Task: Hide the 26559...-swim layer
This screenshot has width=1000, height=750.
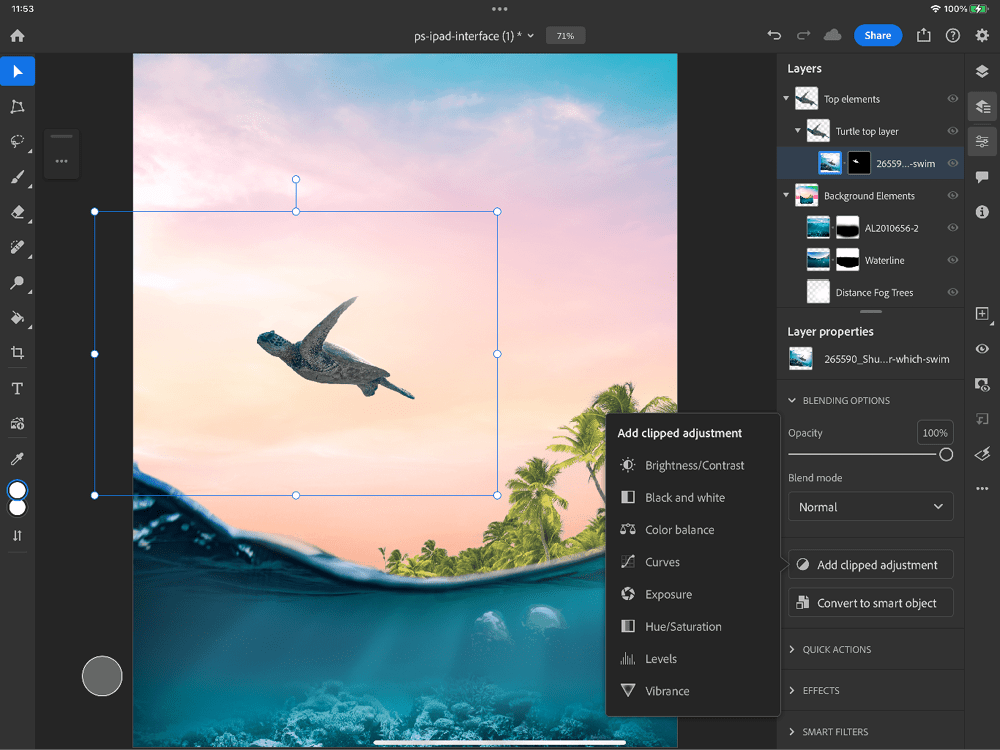Action: [x=952, y=163]
